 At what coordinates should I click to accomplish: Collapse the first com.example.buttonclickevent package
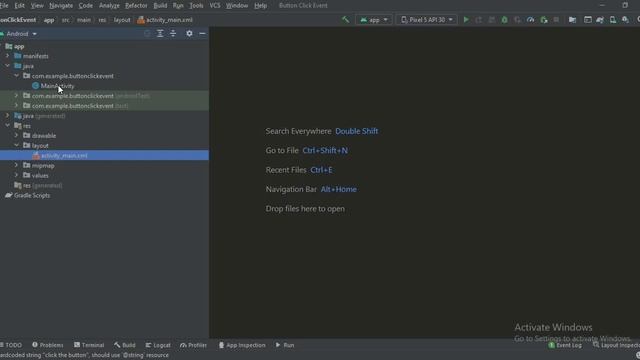tap(16, 76)
